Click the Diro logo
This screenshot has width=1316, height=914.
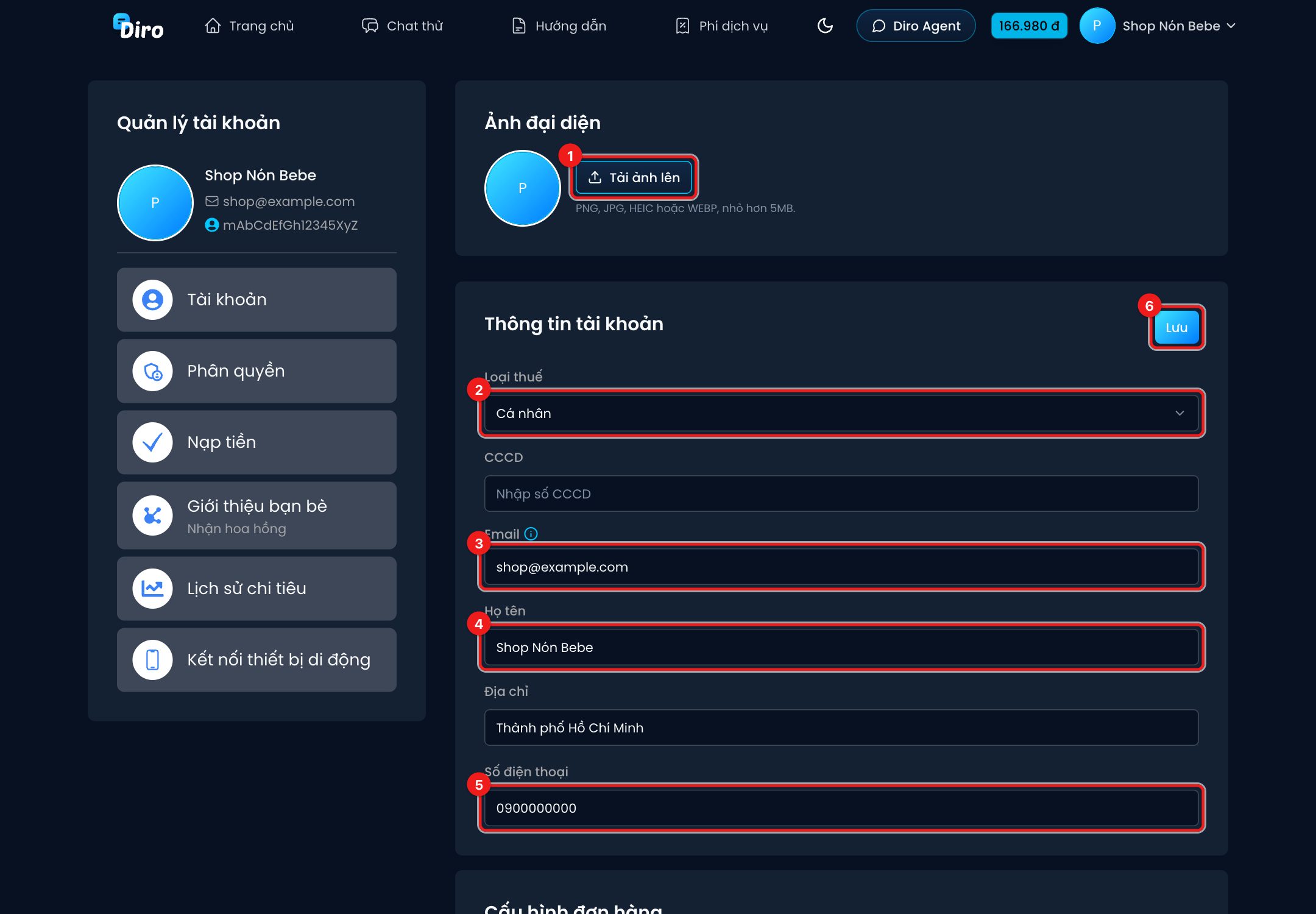(138, 26)
